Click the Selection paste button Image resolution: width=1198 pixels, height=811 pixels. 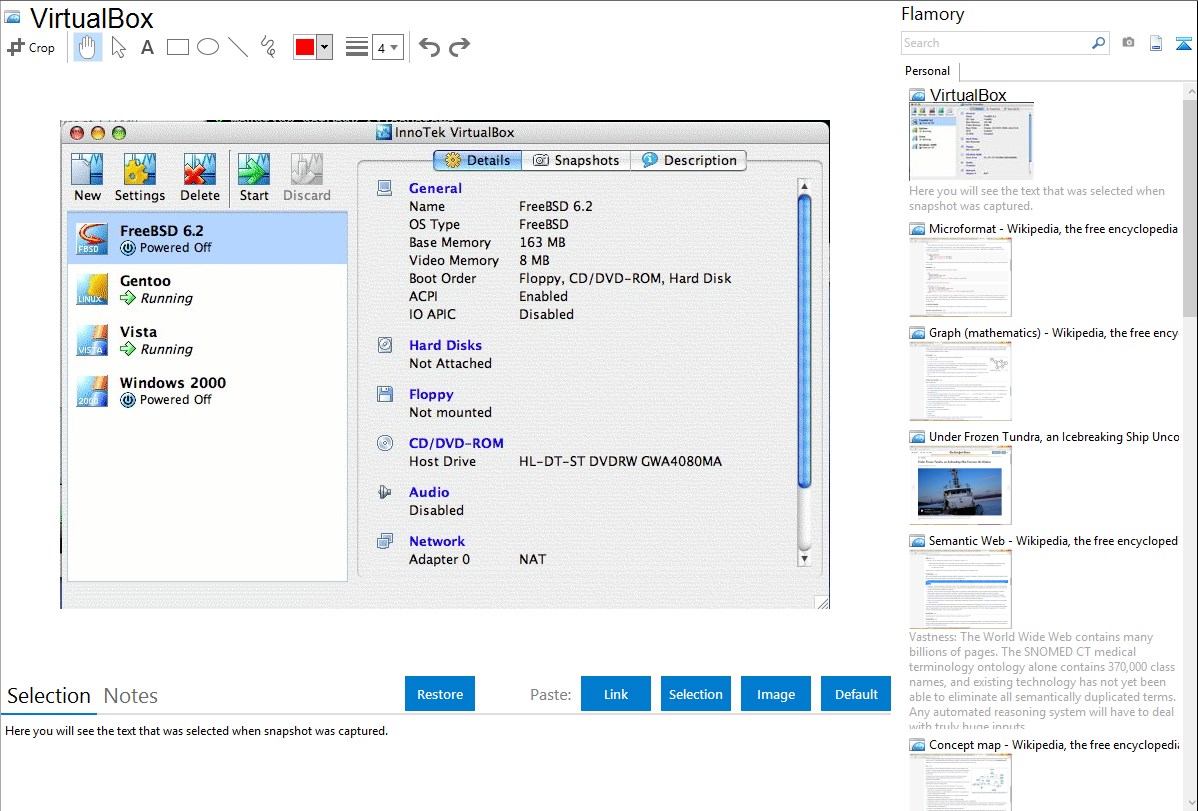pyautogui.click(x=696, y=694)
